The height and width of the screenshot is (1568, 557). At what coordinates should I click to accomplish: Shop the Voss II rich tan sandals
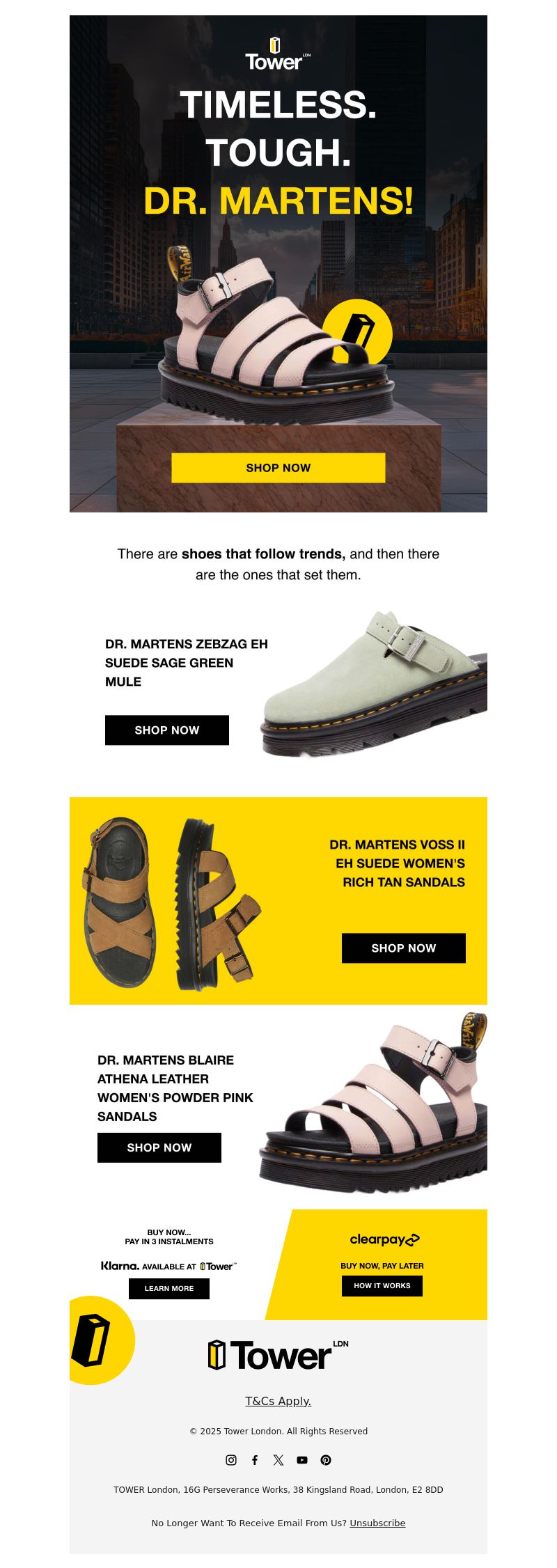click(404, 948)
